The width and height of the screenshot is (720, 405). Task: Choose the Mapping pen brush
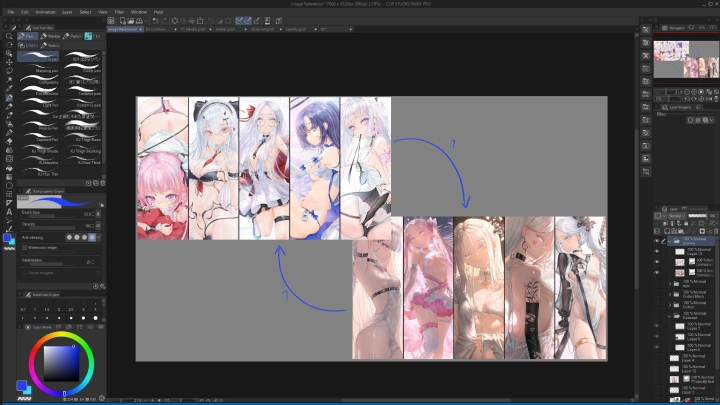click(x=39, y=68)
